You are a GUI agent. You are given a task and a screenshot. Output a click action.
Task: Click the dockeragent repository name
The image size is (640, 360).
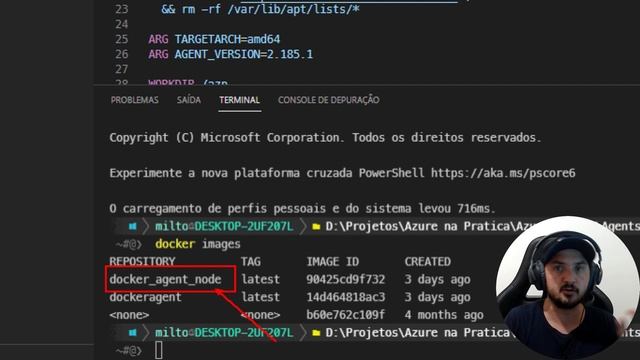145,297
